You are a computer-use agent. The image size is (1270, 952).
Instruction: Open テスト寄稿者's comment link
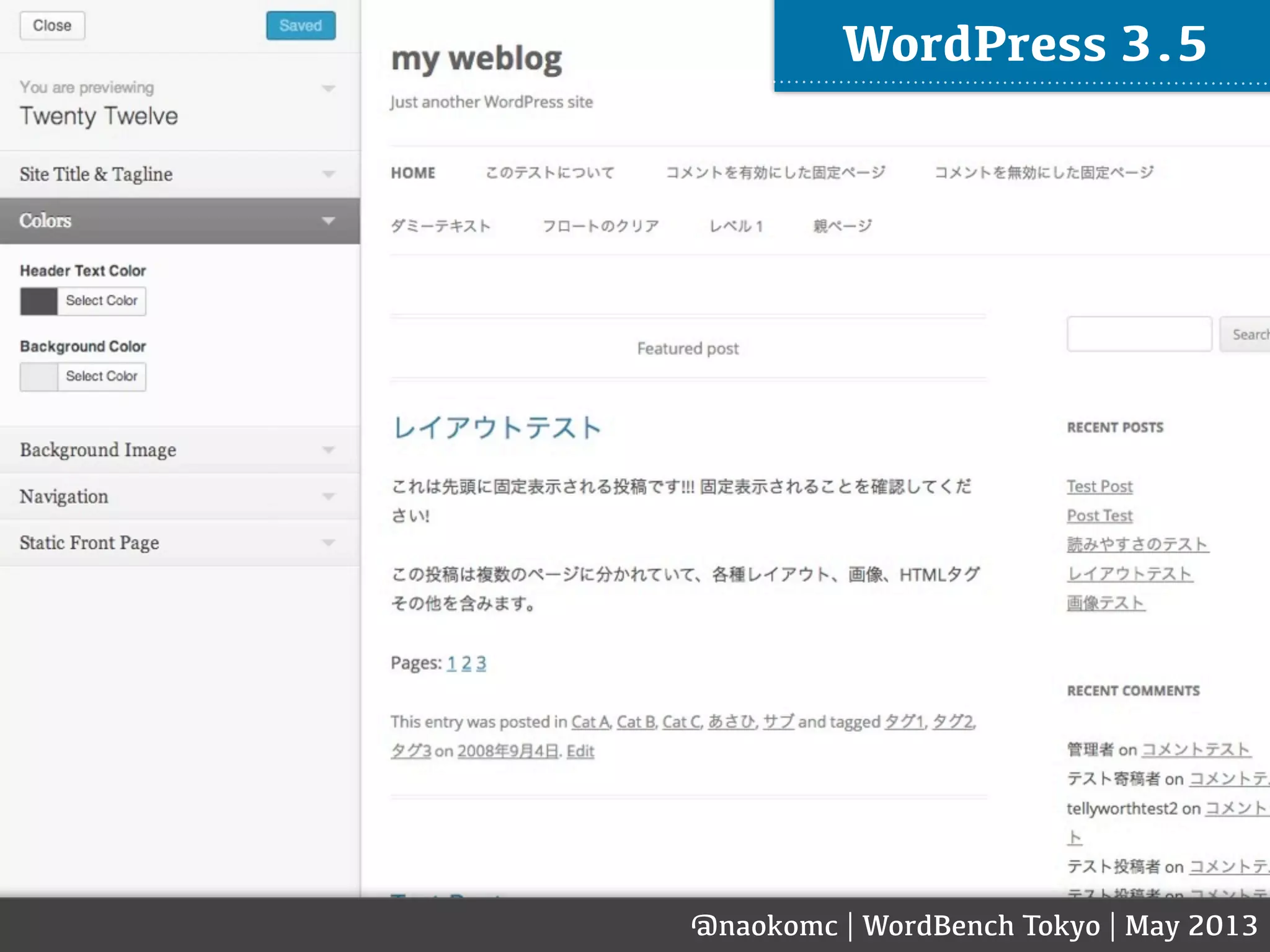[1230, 779]
